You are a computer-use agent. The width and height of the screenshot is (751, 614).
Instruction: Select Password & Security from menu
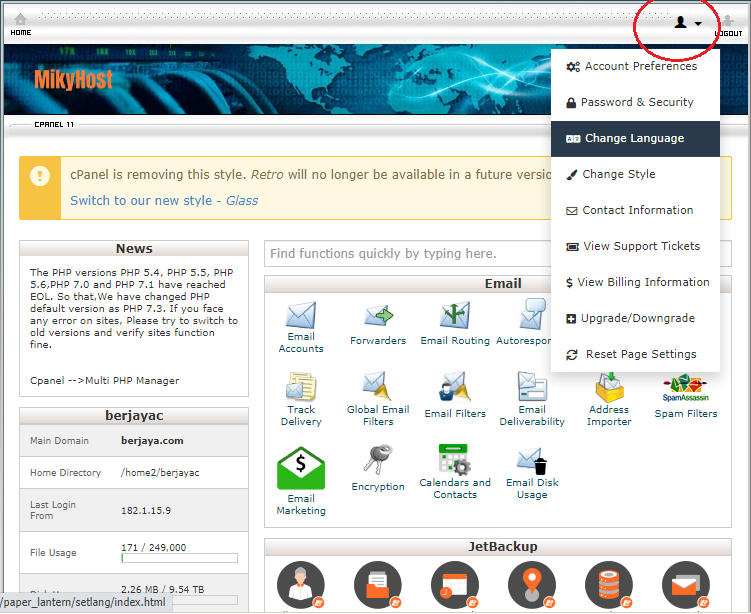point(635,102)
